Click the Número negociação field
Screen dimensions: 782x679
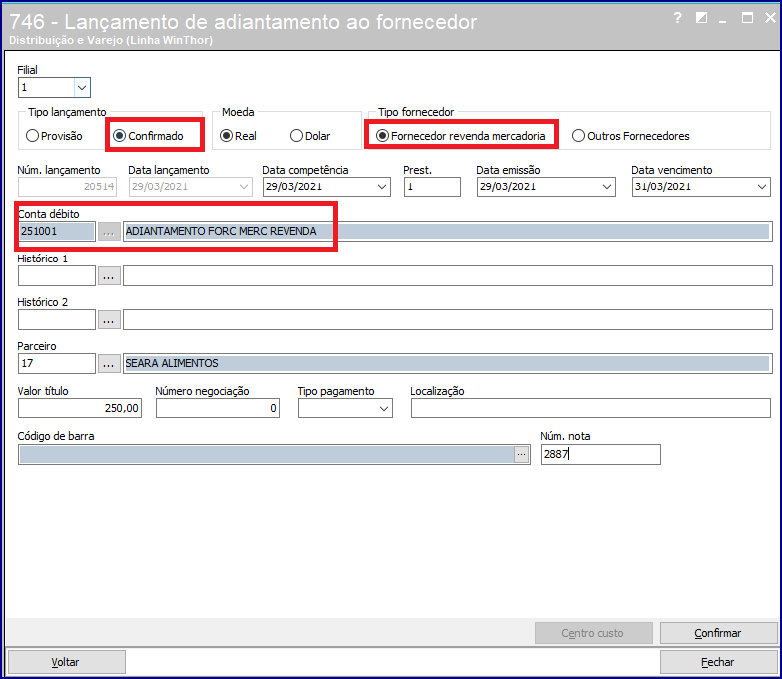217,408
